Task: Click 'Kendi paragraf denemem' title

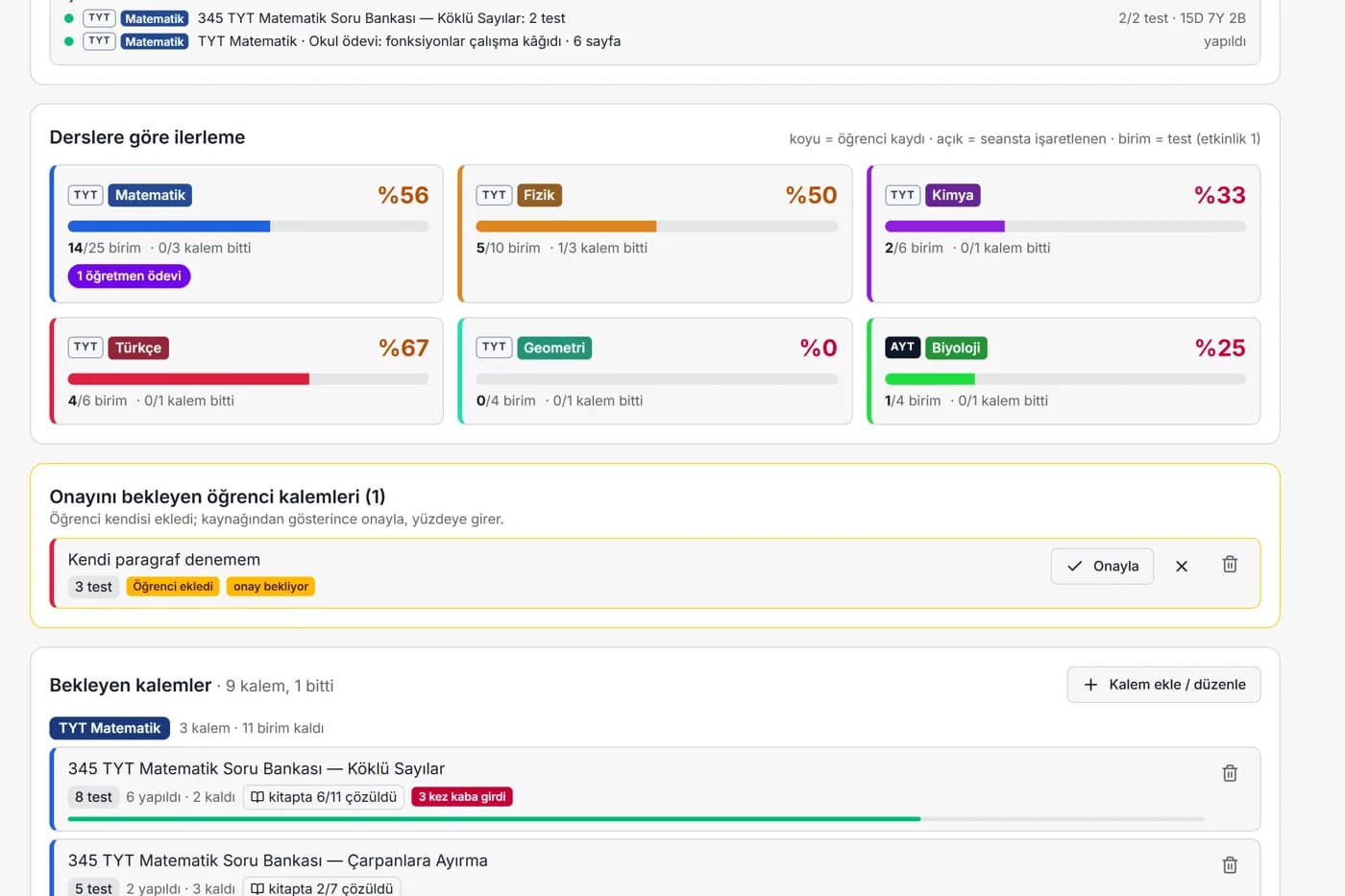Action: [x=164, y=560]
